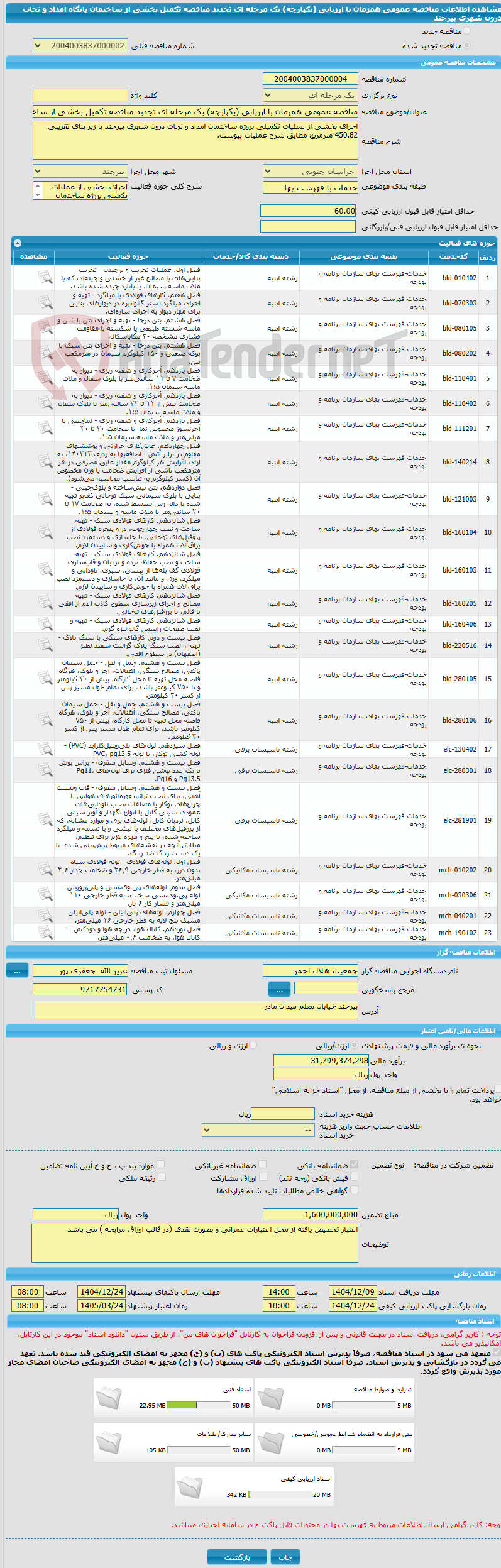Click the کلید واژه input field
This screenshot has width=501, height=1568.
[80, 95]
